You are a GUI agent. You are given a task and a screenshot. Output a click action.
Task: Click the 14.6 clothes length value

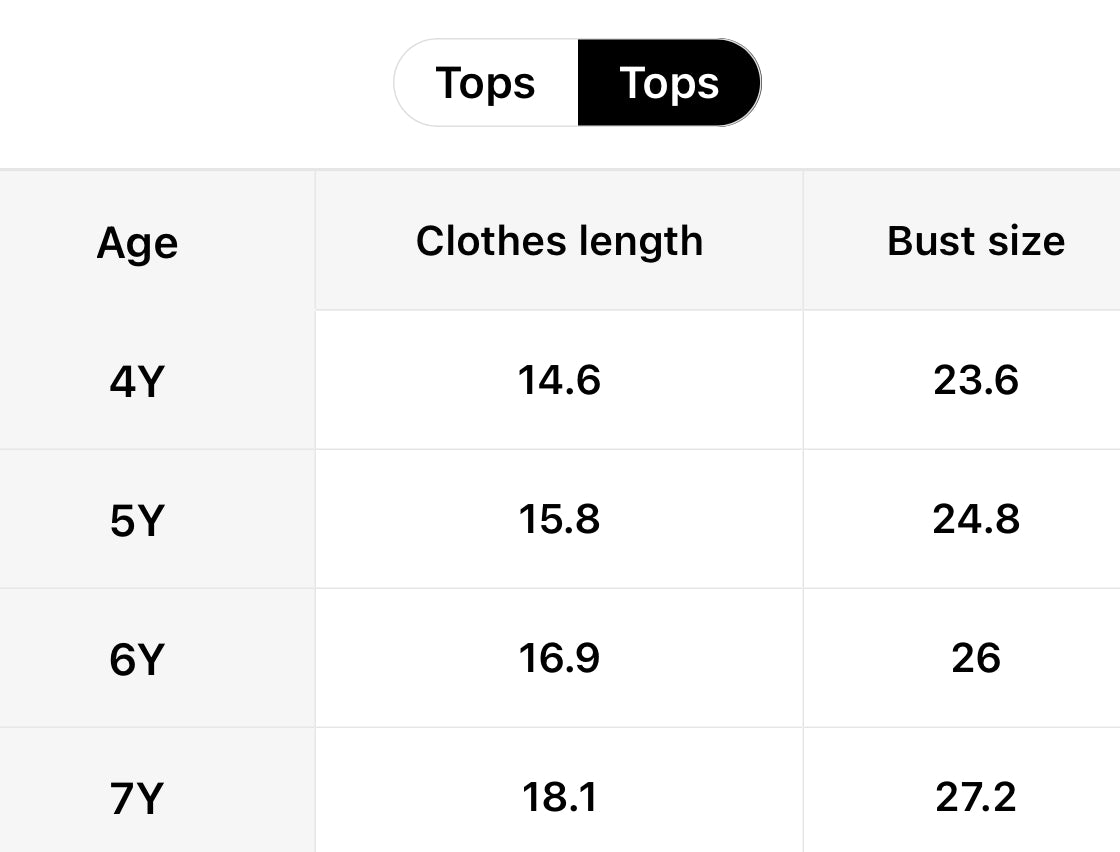559,380
